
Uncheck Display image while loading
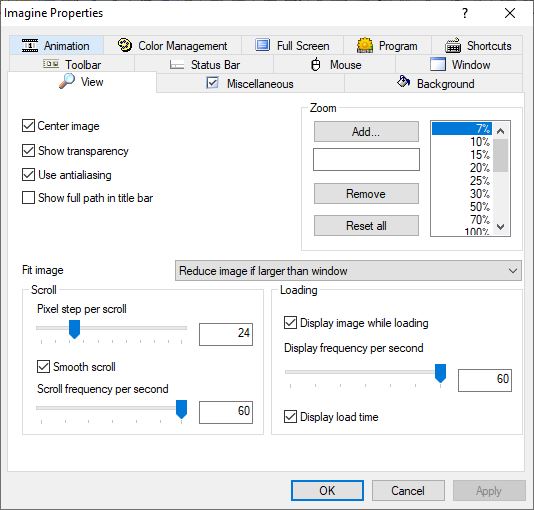pyautogui.click(x=290, y=322)
